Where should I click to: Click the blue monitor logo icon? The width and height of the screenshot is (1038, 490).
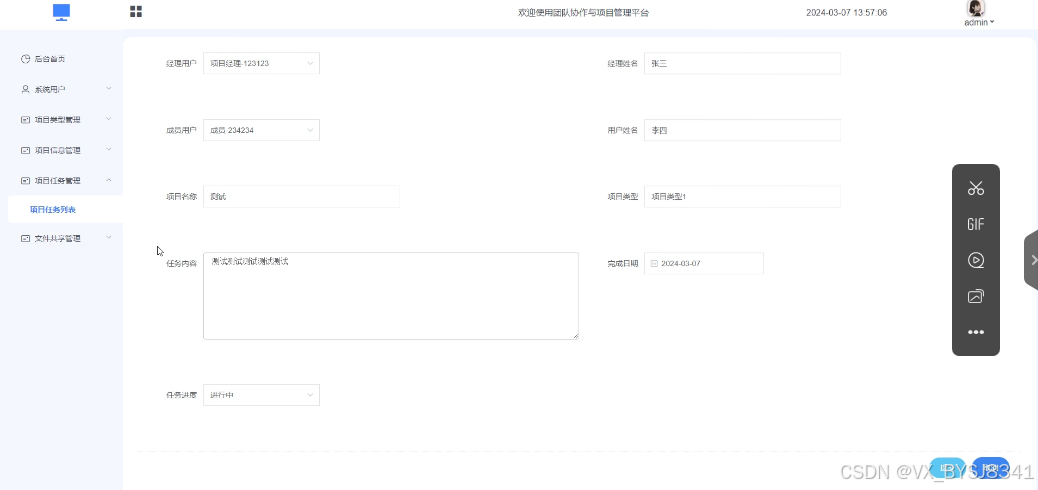pyautogui.click(x=62, y=12)
